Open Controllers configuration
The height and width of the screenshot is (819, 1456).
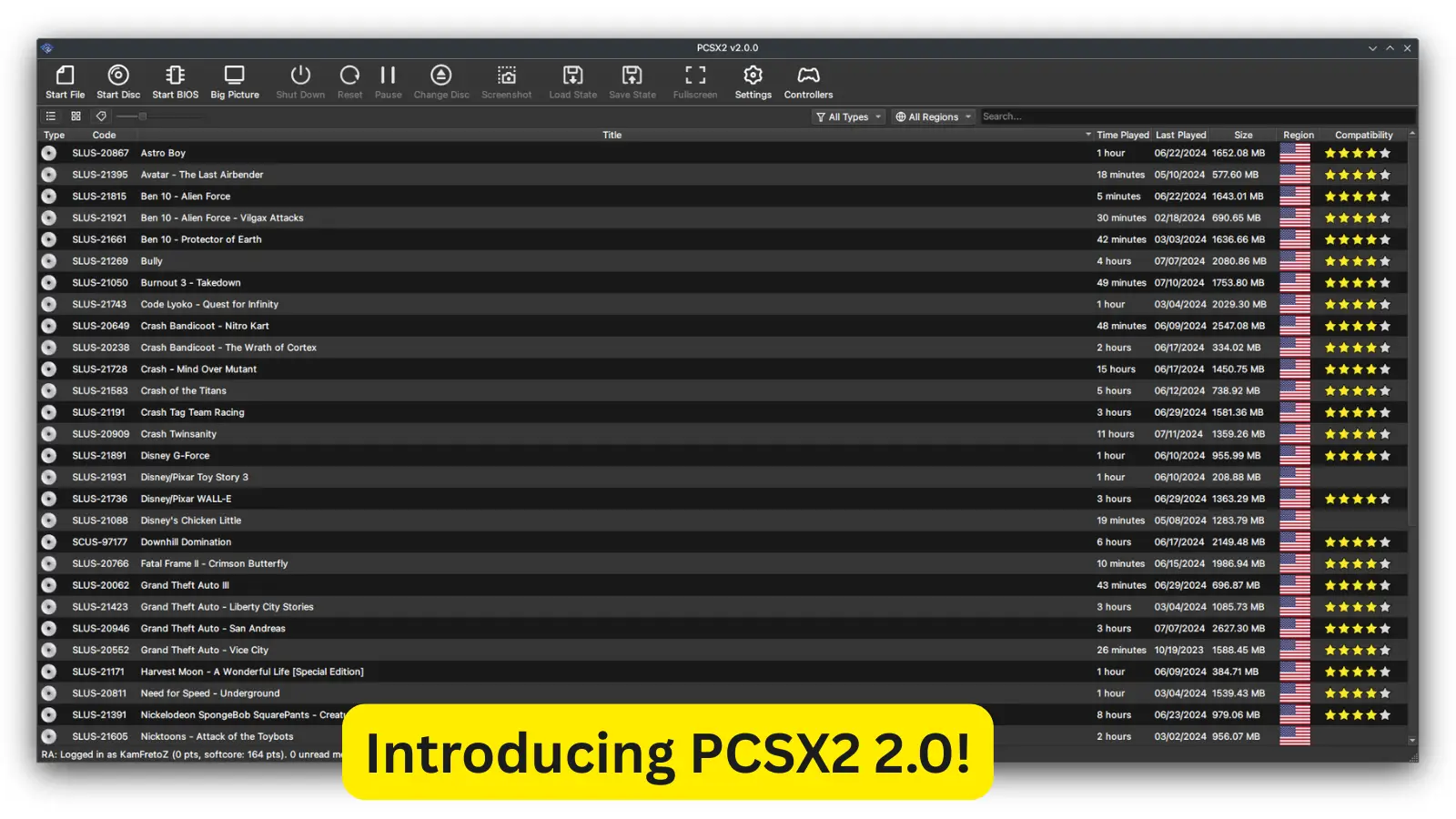click(x=808, y=81)
